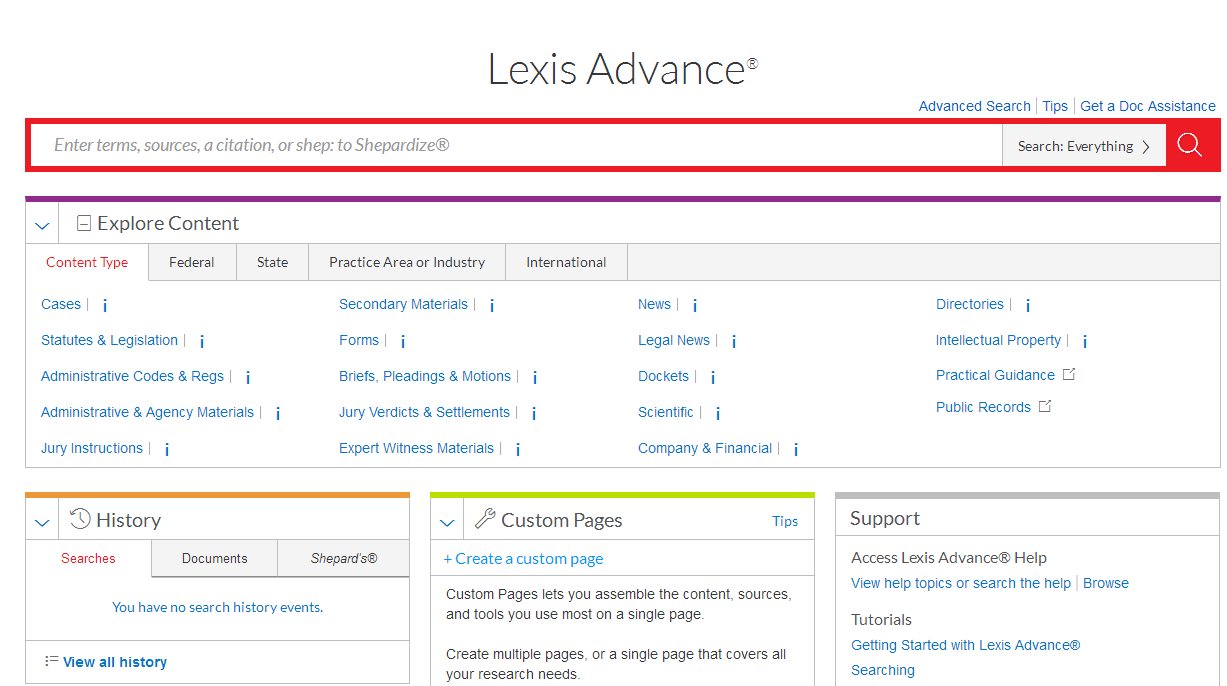Open info icon next to Directories

1028,306
